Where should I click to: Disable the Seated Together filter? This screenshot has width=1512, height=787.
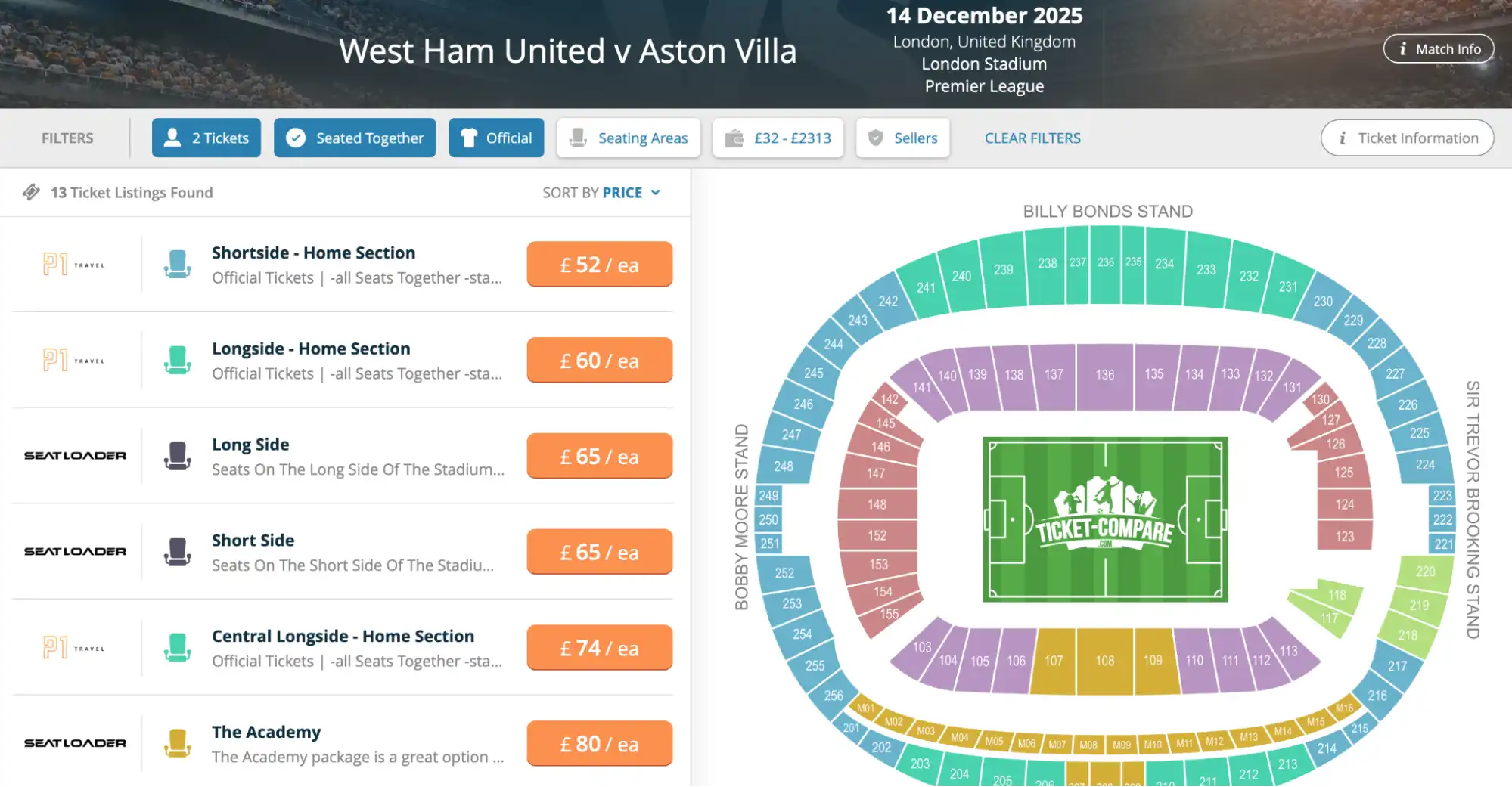(354, 138)
